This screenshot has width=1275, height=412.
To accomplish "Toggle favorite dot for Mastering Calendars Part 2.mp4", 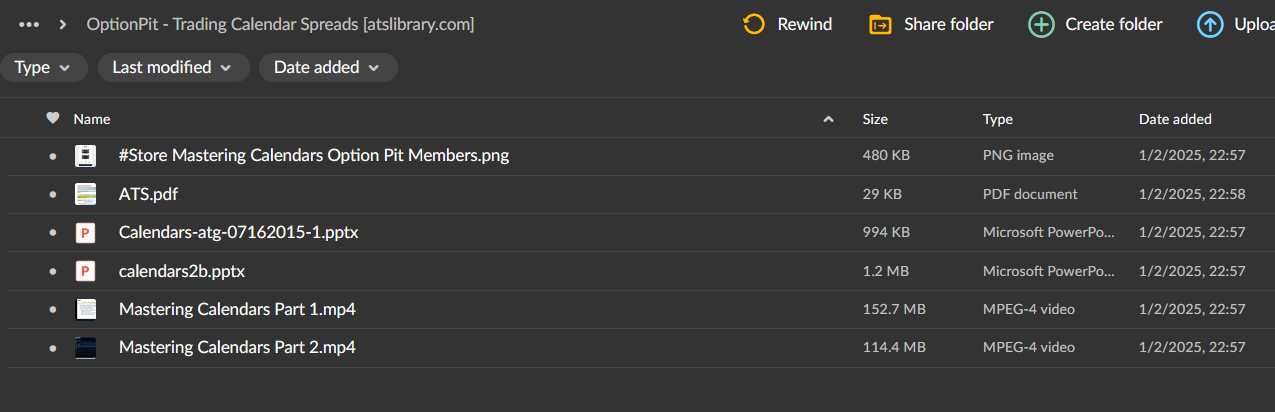I will click(x=53, y=348).
